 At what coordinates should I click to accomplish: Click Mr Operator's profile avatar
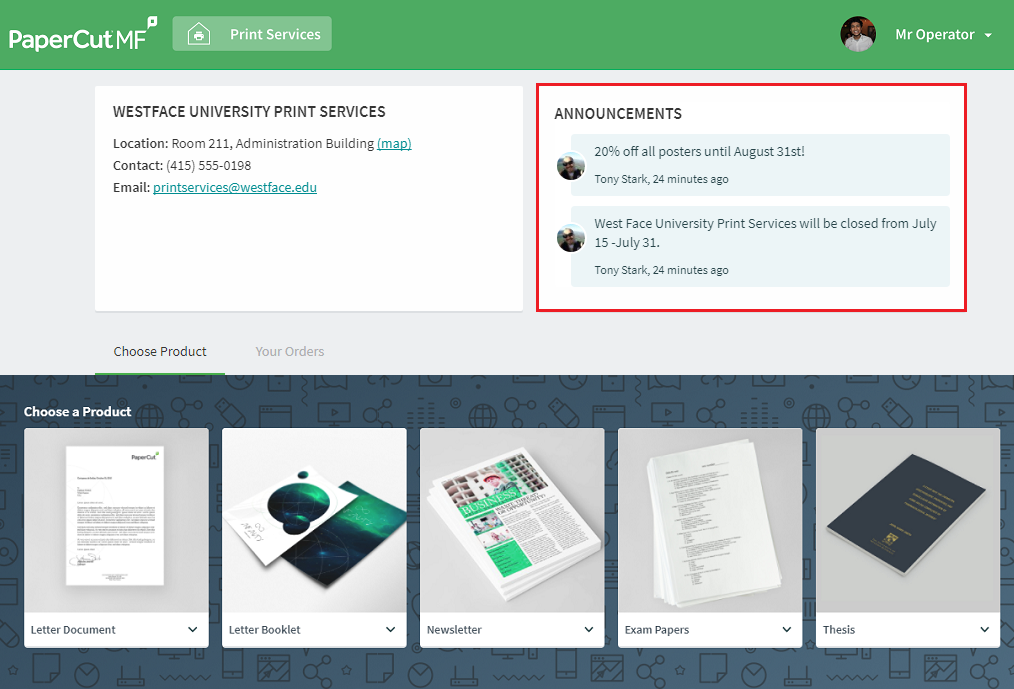click(858, 34)
